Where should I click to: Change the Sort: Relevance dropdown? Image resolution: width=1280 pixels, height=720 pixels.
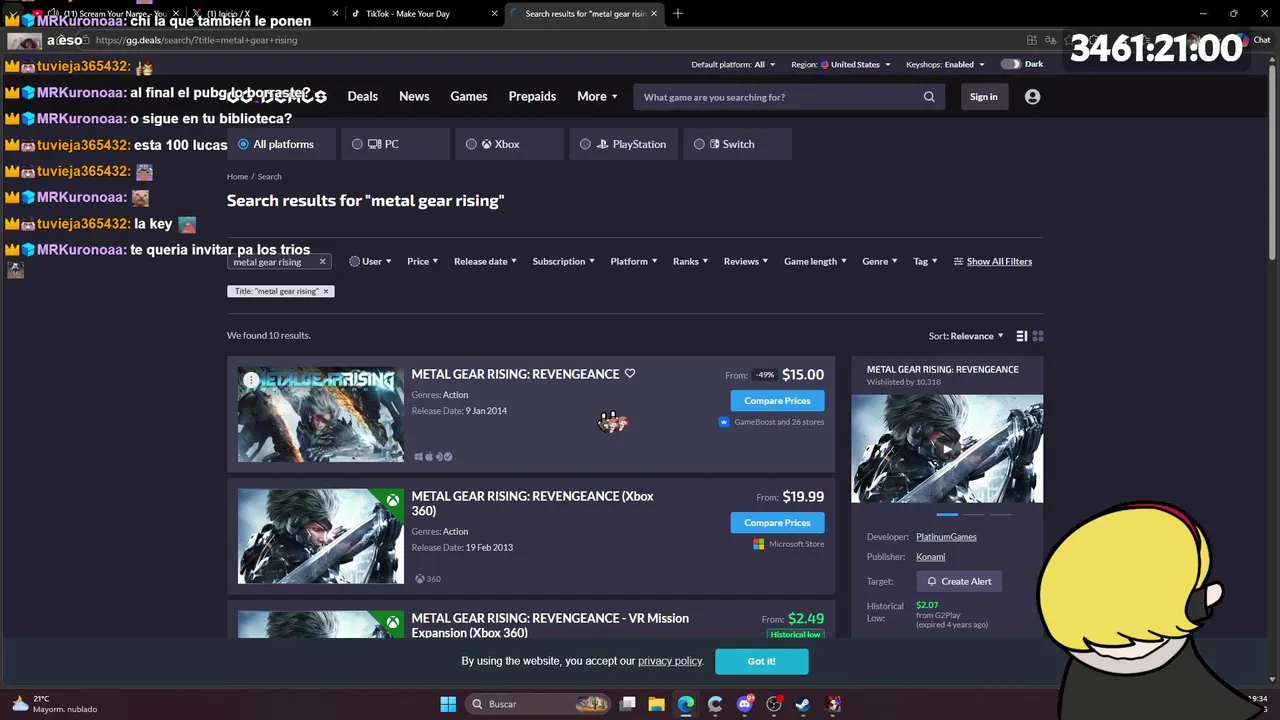click(x=966, y=336)
